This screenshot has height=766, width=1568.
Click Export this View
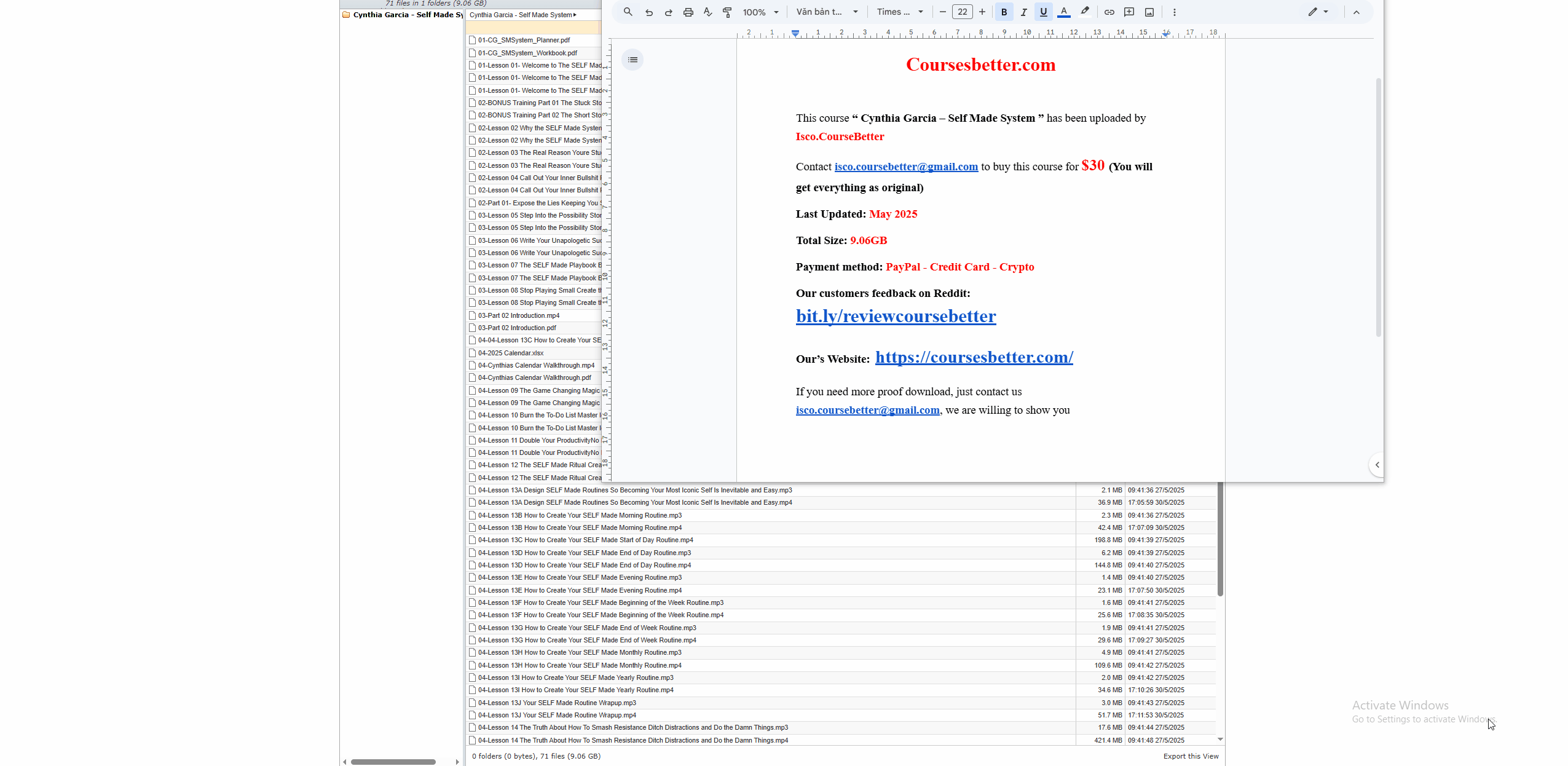[x=1191, y=756]
